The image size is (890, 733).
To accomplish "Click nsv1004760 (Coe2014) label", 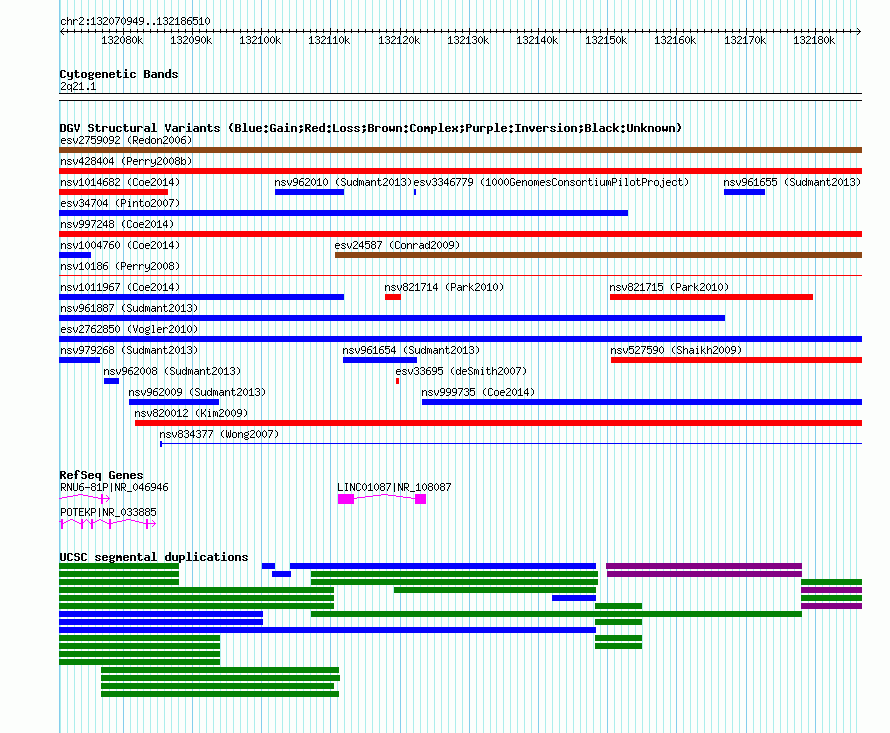I will click(x=120, y=245).
